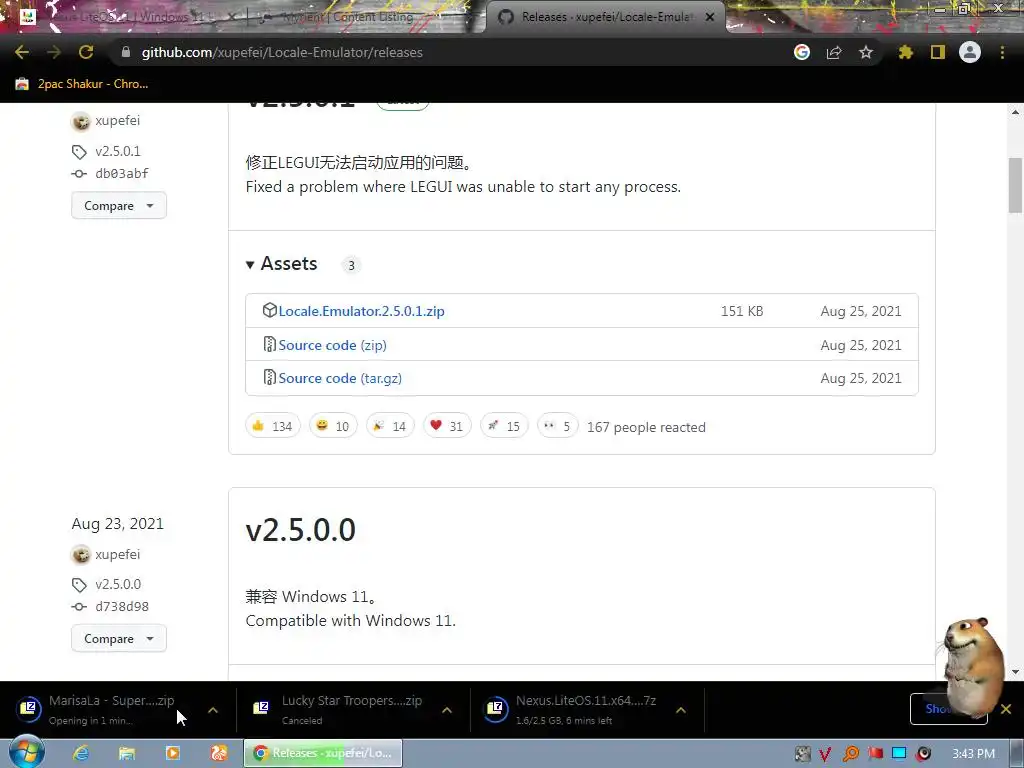Open commit db03abf

121,174
